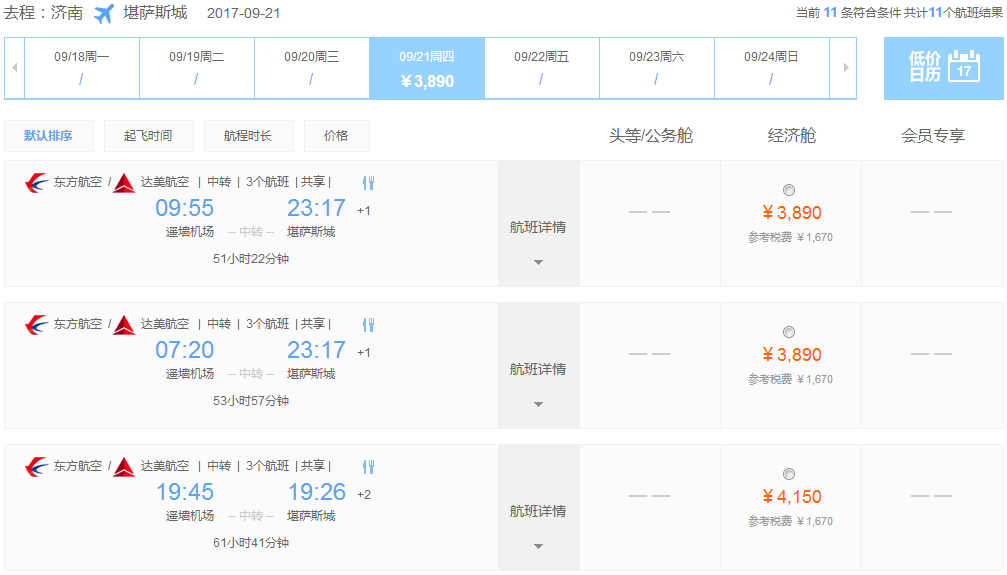Click the left arrow of the date strip
This screenshot has width=1007, height=575.
point(14,68)
